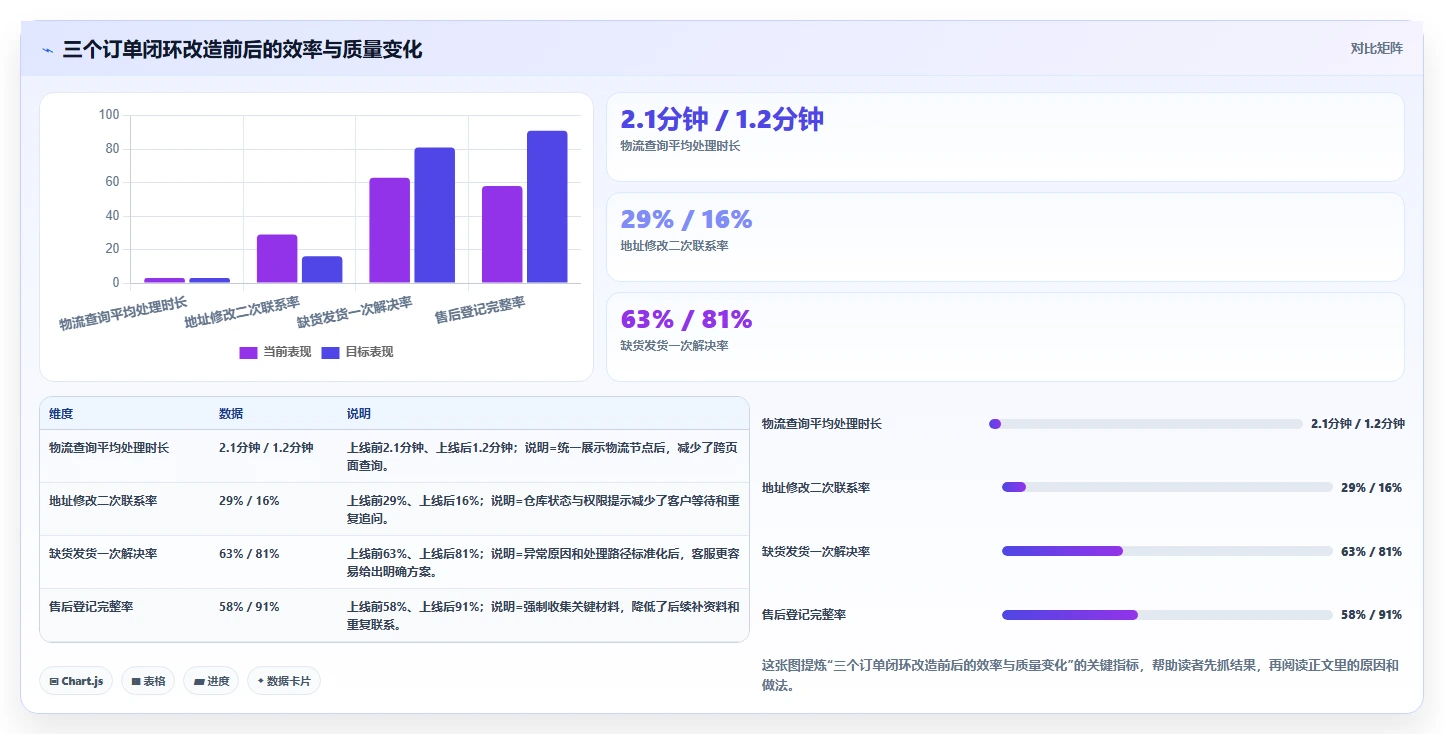The width and height of the screenshot is (1444, 734).
Task: Click the 售后登记完整率 progress bar
Action: pos(1167,615)
